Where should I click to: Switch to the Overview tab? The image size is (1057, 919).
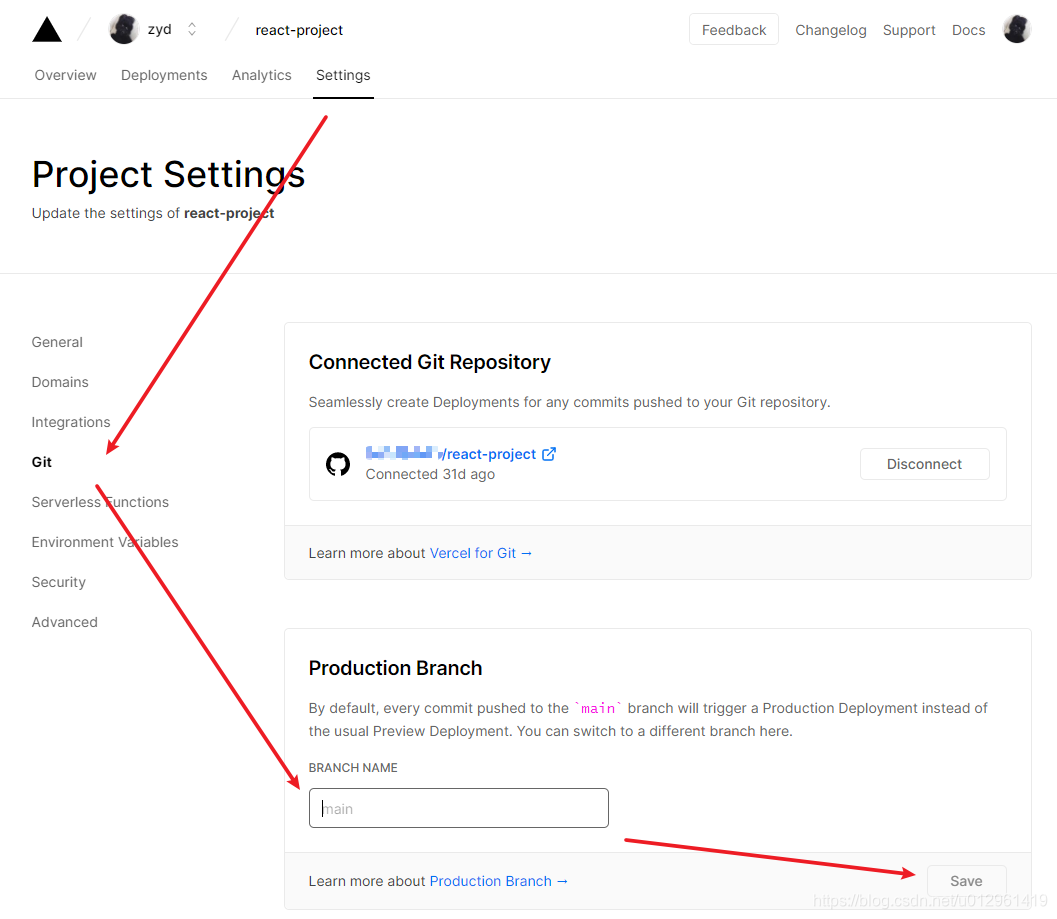pyautogui.click(x=65, y=75)
